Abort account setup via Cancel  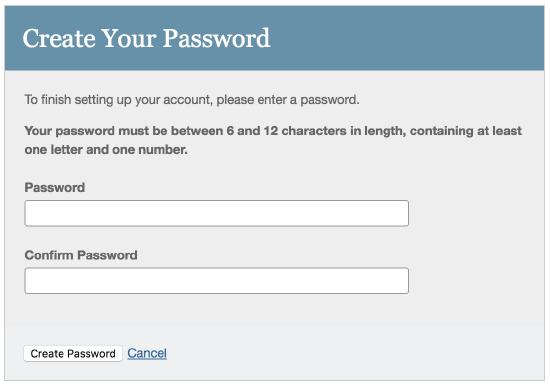[147, 353]
